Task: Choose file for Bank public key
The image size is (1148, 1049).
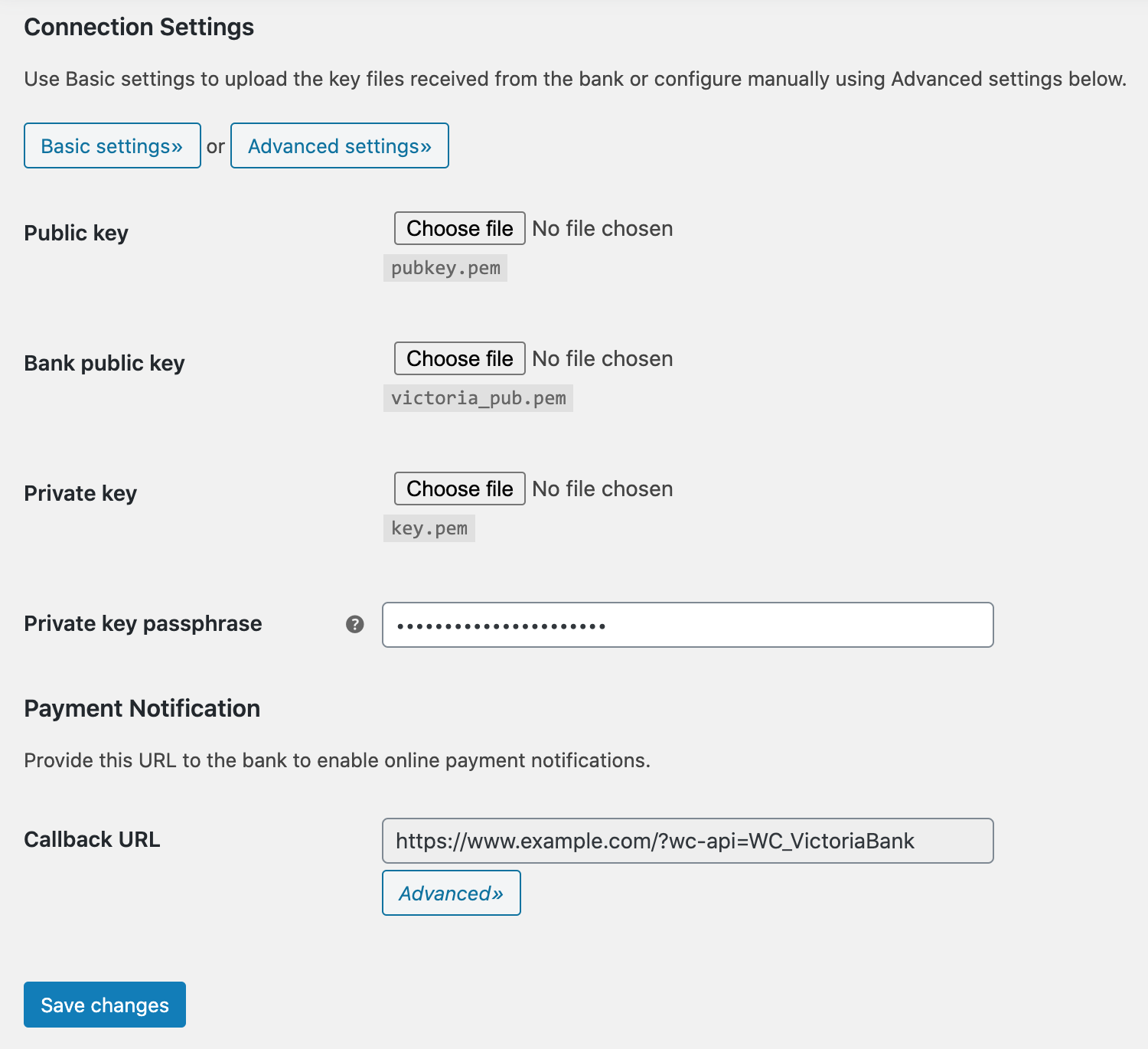Action: [x=459, y=358]
